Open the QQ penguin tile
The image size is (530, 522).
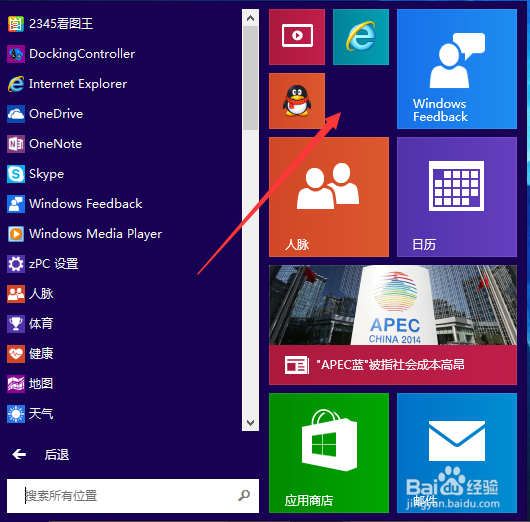pyautogui.click(x=297, y=101)
